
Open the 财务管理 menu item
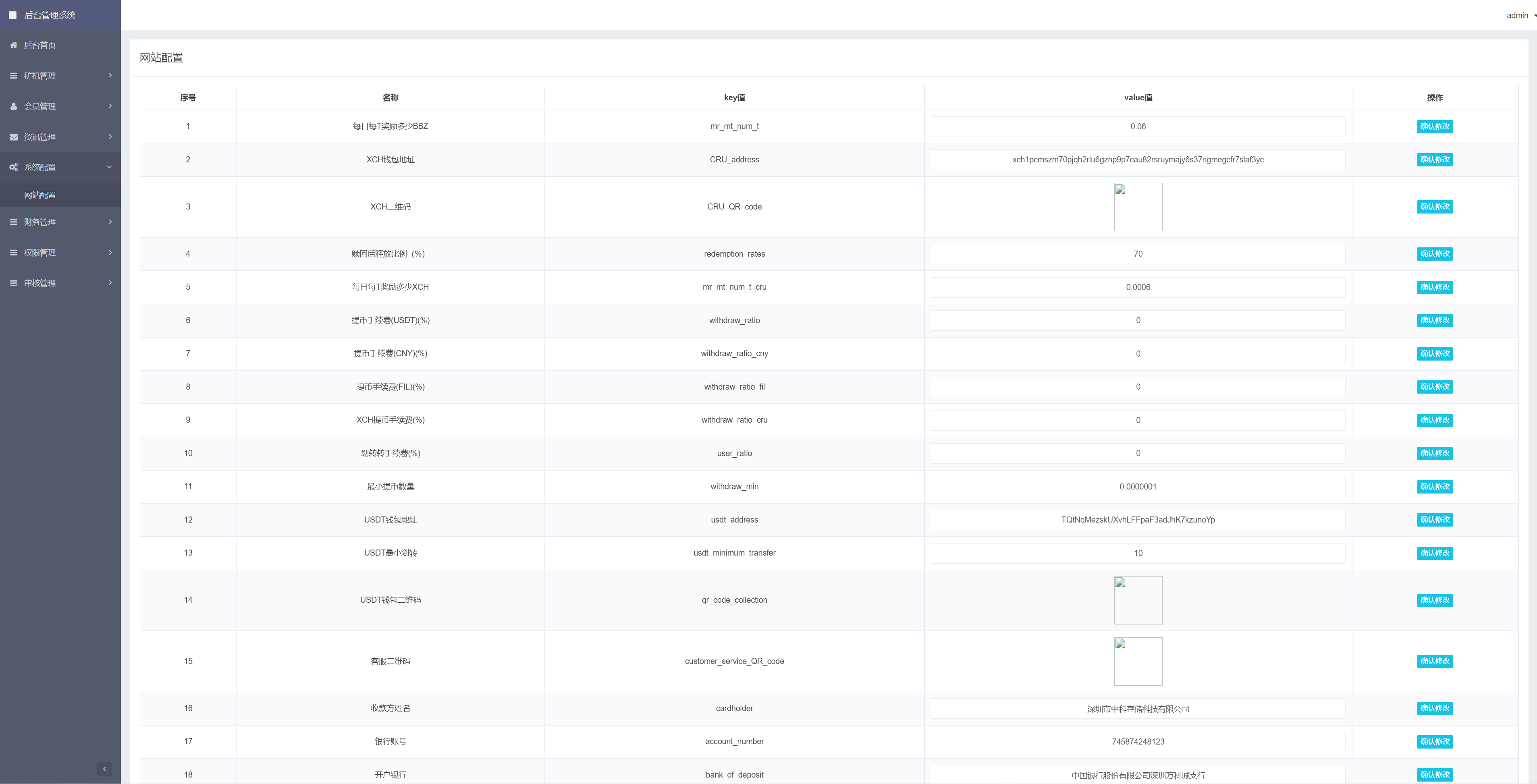coord(40,222)
